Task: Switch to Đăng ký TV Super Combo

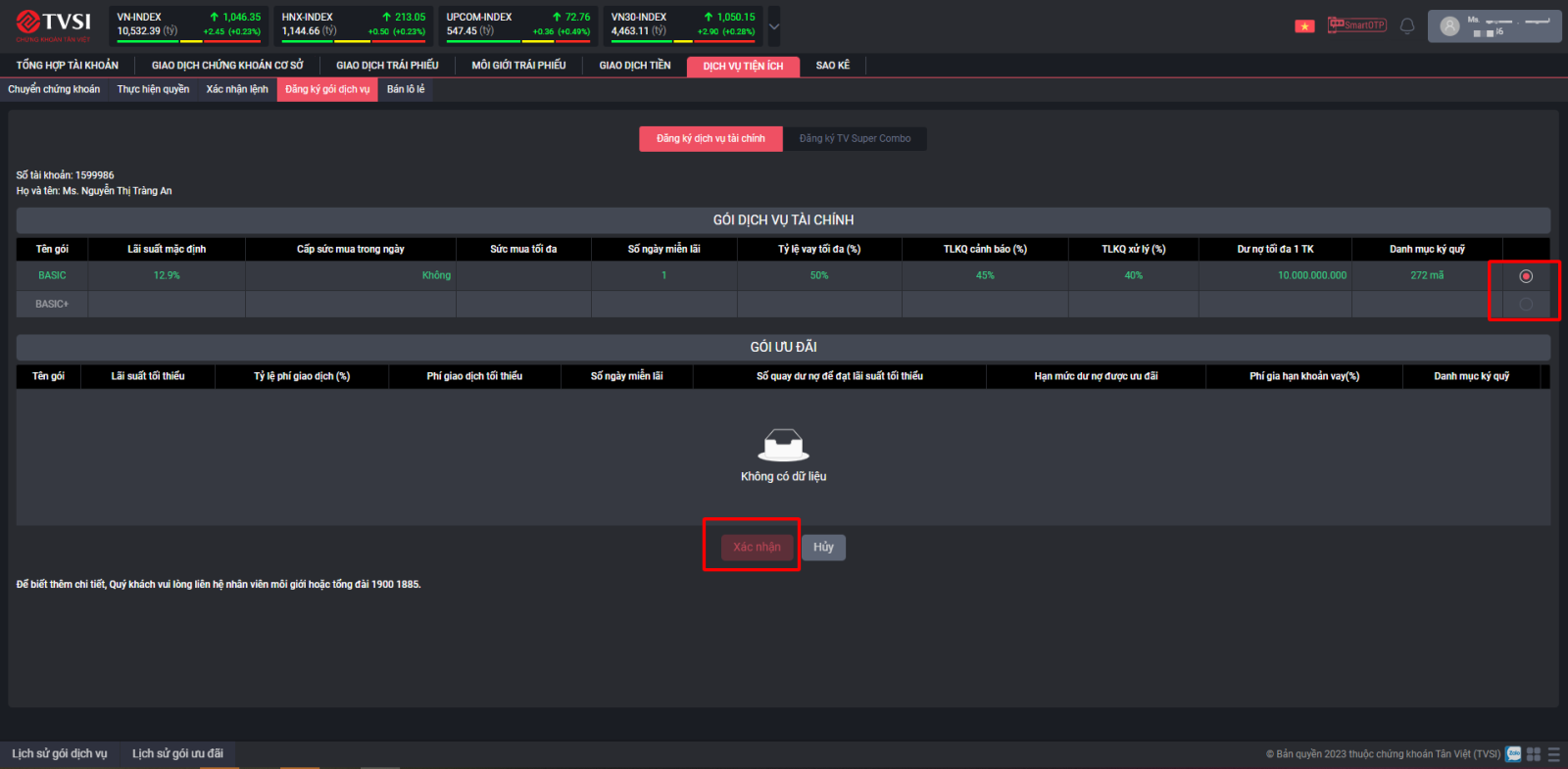Action: pyautogui.click(x=855, y=139)
